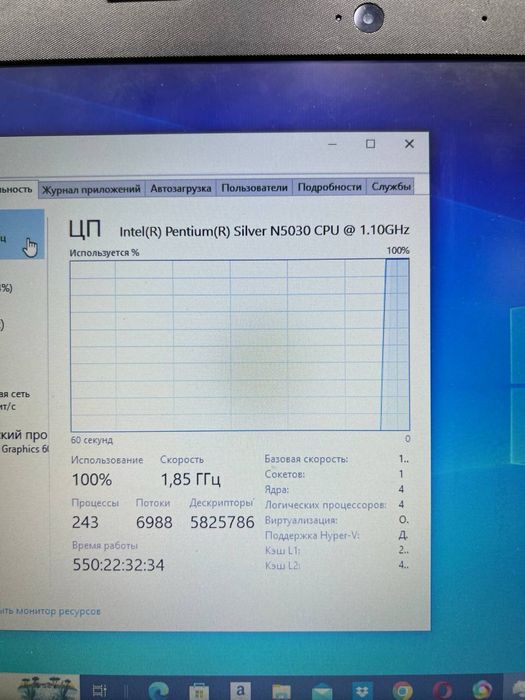Select the Пользователи tab
The width and height of the screenshot is (525, 700).
[x=254, y=188]
